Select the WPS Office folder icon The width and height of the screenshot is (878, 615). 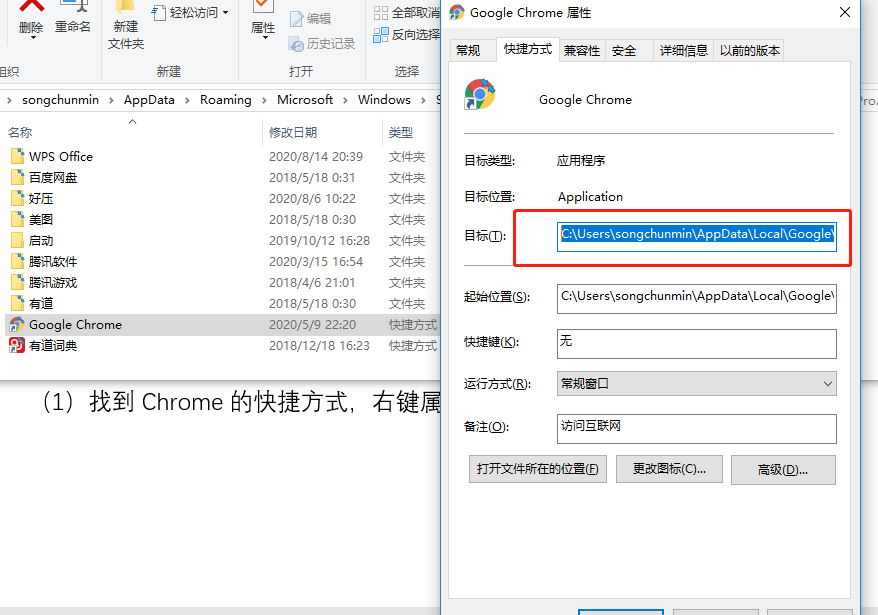(17, 156)
